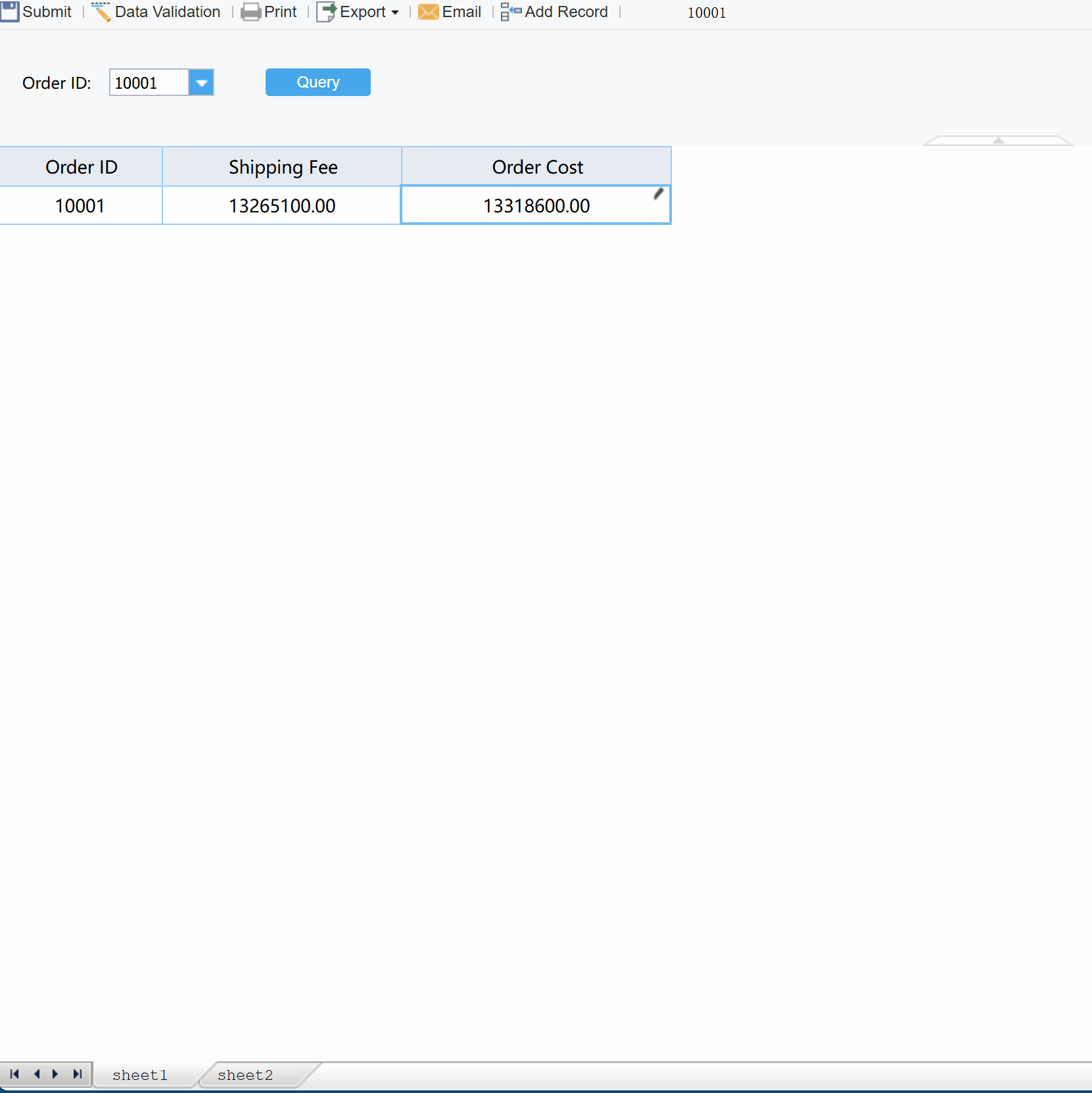Viewport: 1092px width, 1093px height.
Task: Jump to last sheet using navigation icon
Action: (77, 1074)
